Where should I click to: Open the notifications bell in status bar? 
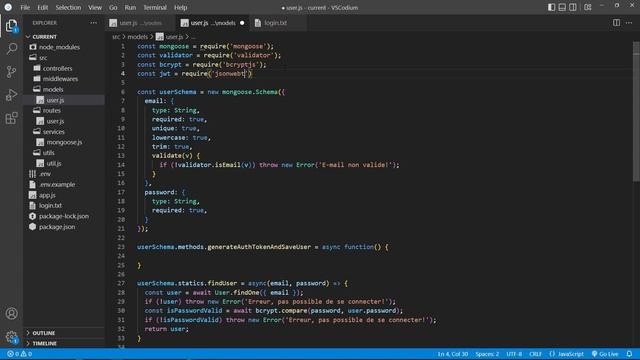pyautogui.click(x=629, y=354)
